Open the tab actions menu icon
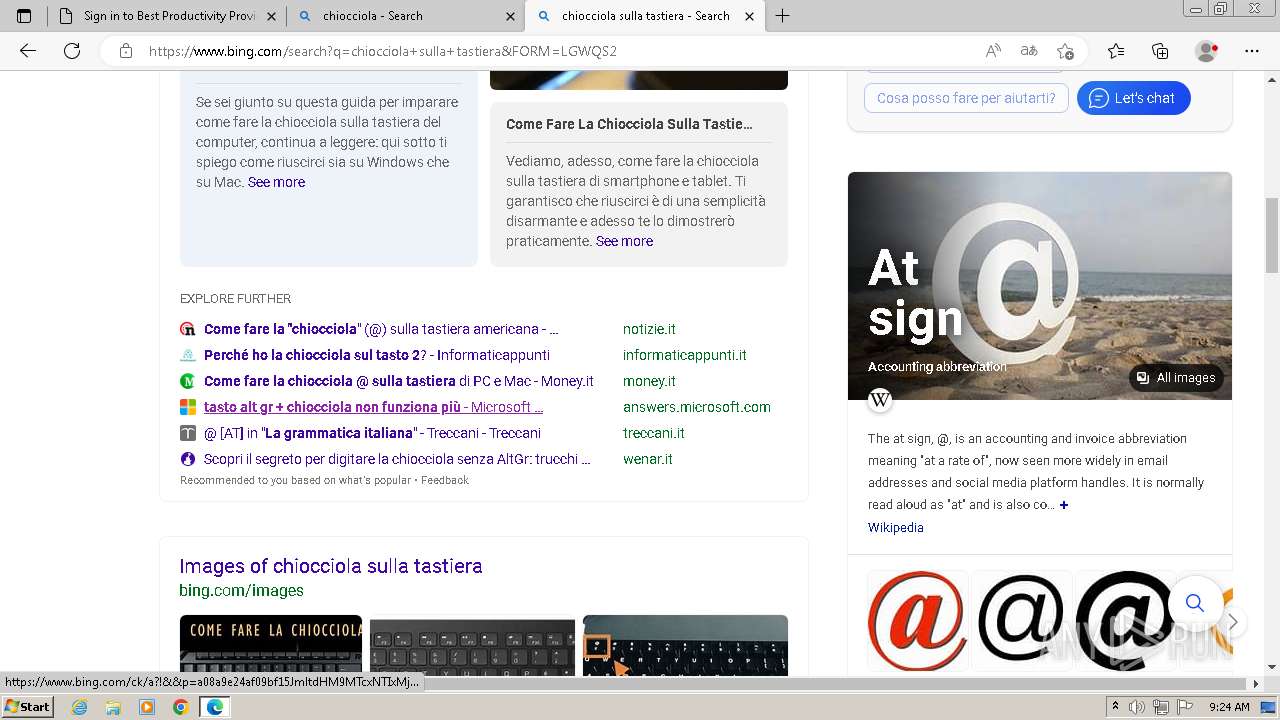1280x720 pixels. (x=24, y=16)
